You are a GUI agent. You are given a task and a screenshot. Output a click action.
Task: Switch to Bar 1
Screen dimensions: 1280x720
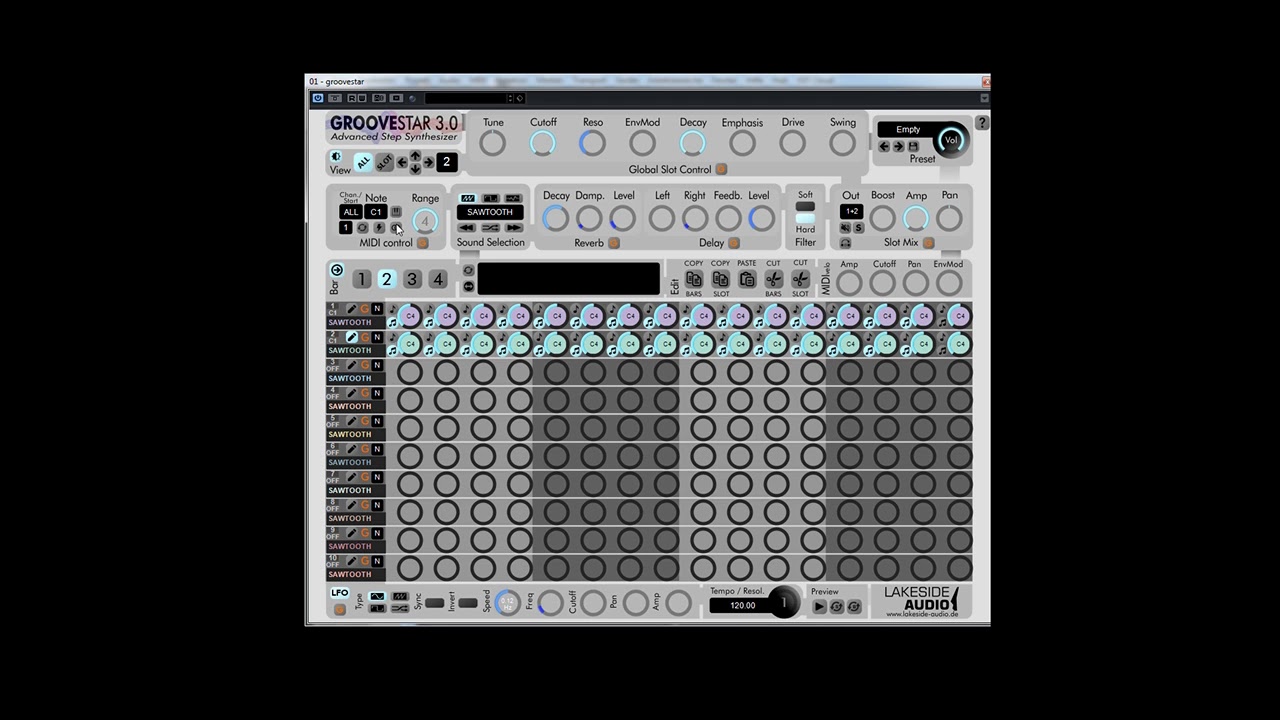click(362, 279)
